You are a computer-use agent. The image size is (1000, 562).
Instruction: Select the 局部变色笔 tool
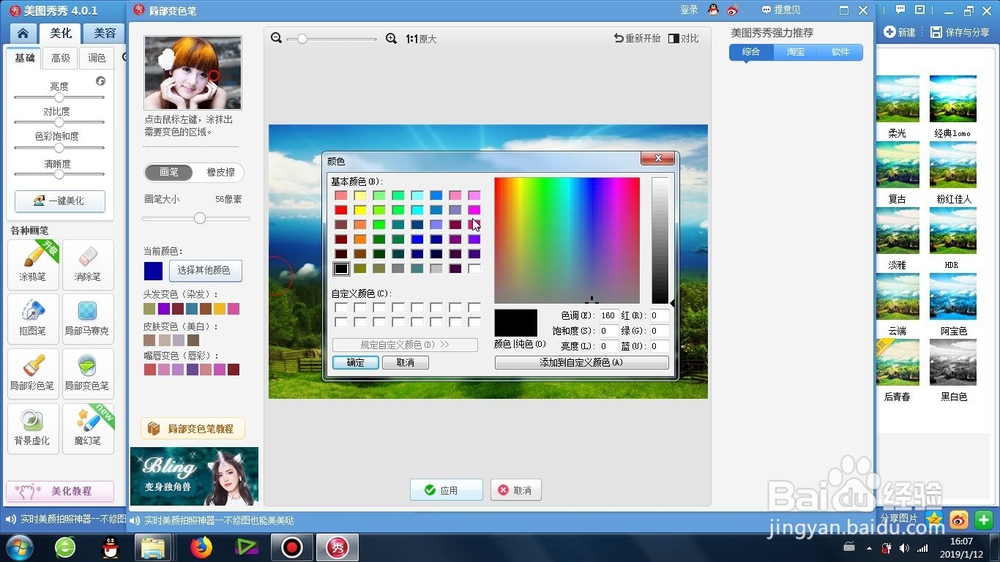(x=88, y=373)
